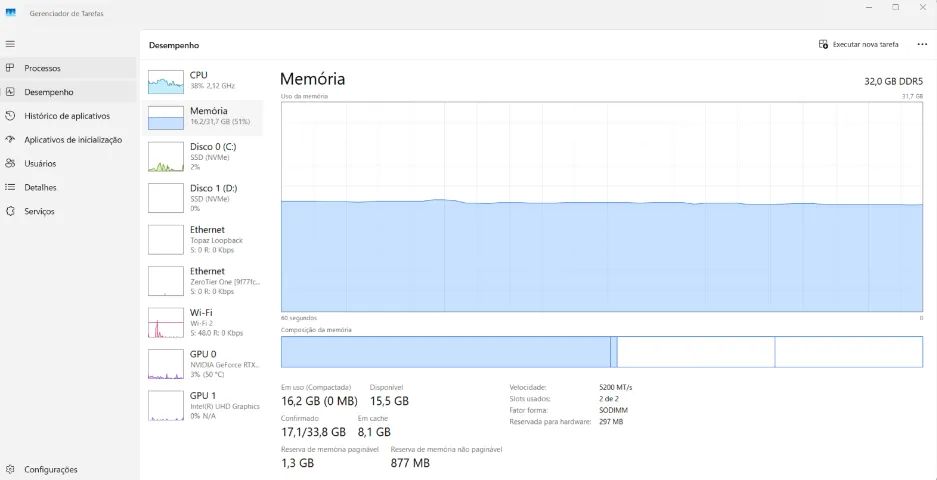Image resolution: width=937 pixels, height=480 pixels.
Task: Click the Usuários people icon
Action: click(10, 164)
